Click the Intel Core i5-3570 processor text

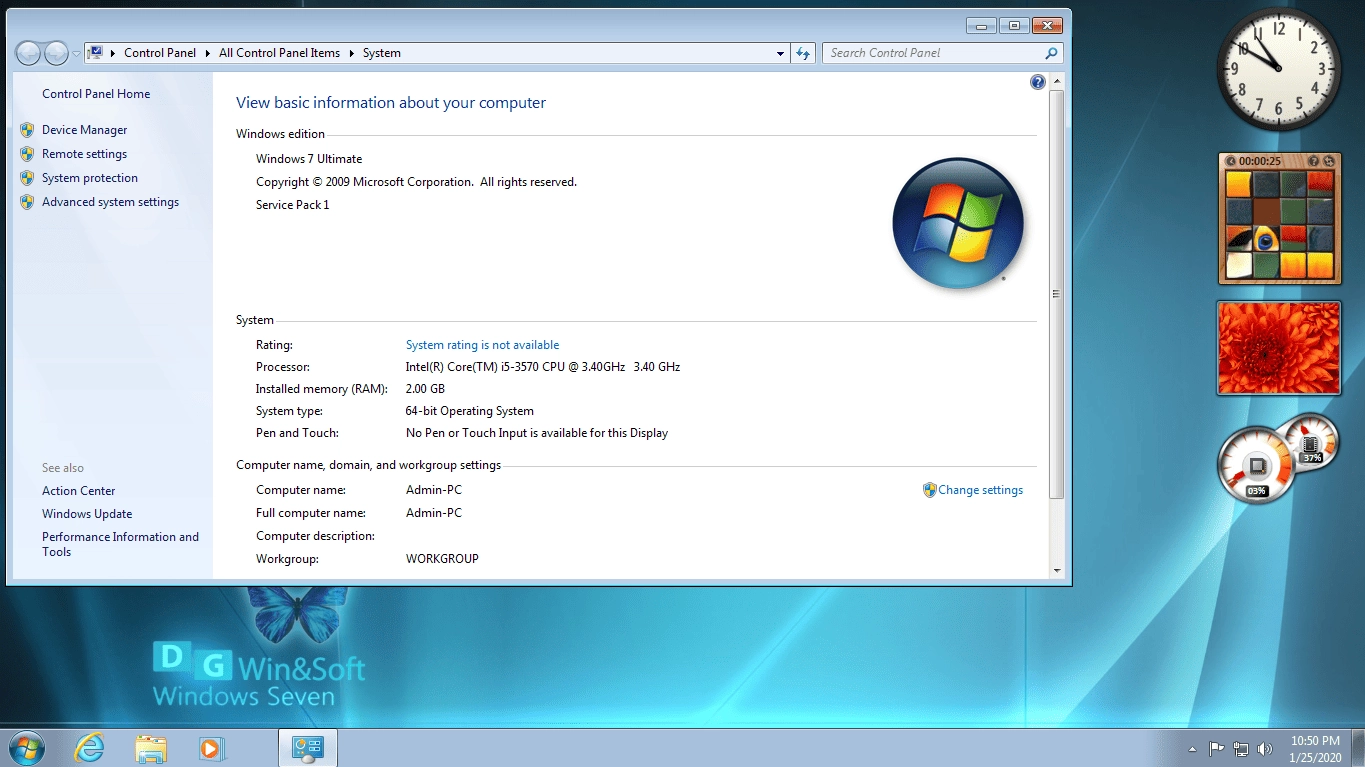(543, 367)
